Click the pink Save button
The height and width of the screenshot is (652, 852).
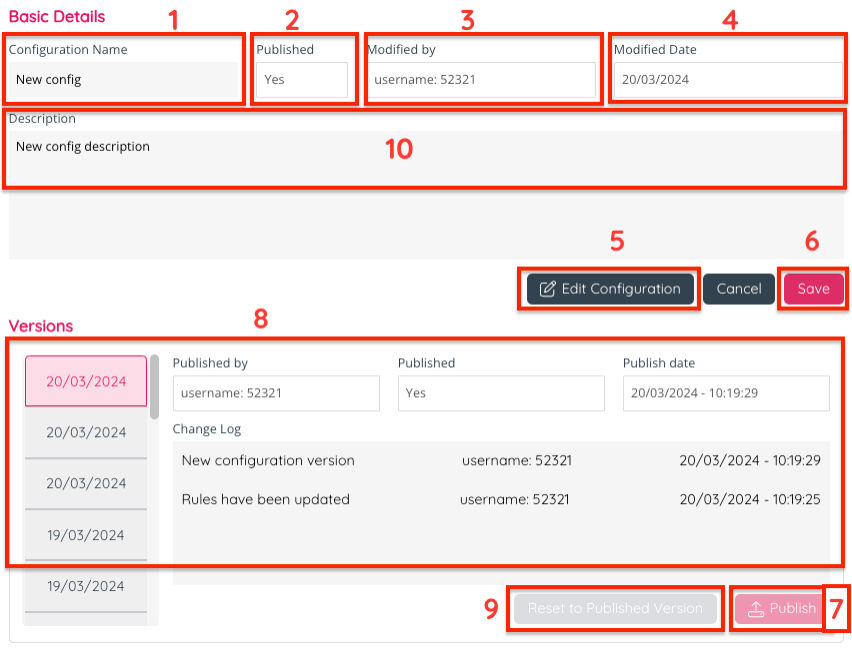coord(813,289)
